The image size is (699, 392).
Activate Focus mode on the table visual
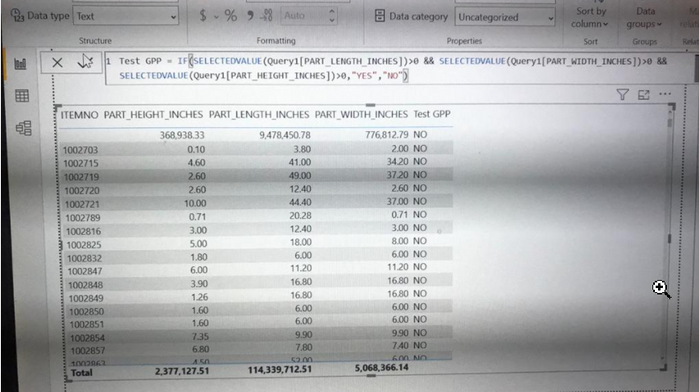click(x=644, y=95)
